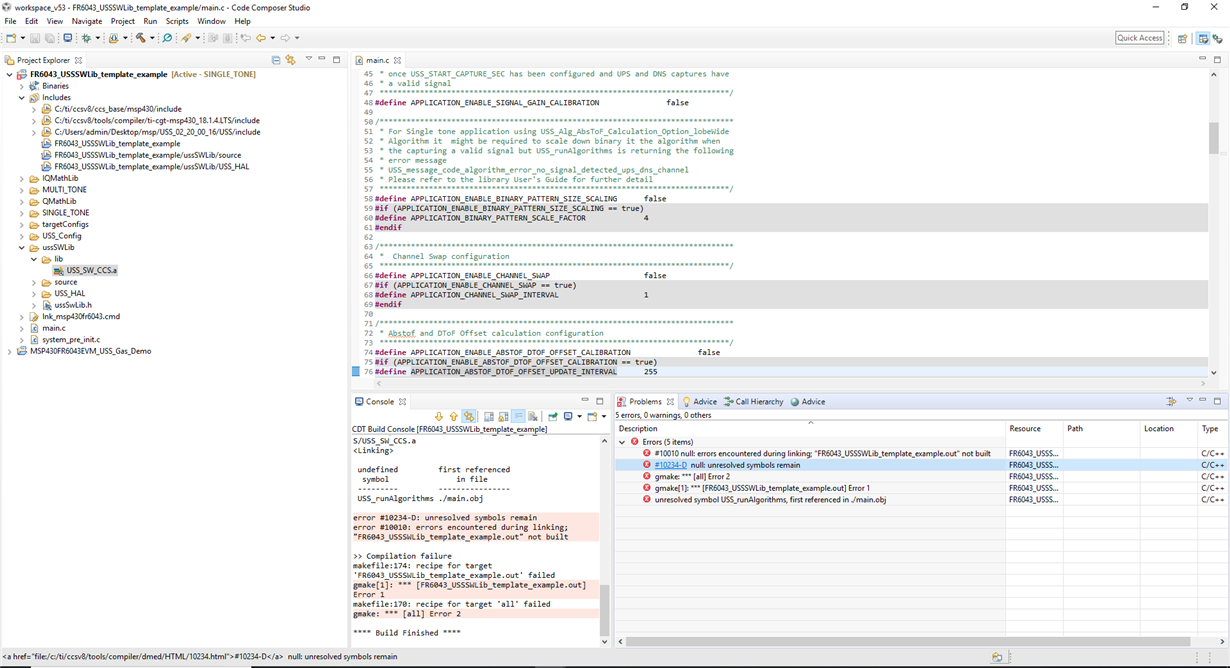Open the New dropdown arrow
This screenshot has width=1230, height=668.
(23, 38)
